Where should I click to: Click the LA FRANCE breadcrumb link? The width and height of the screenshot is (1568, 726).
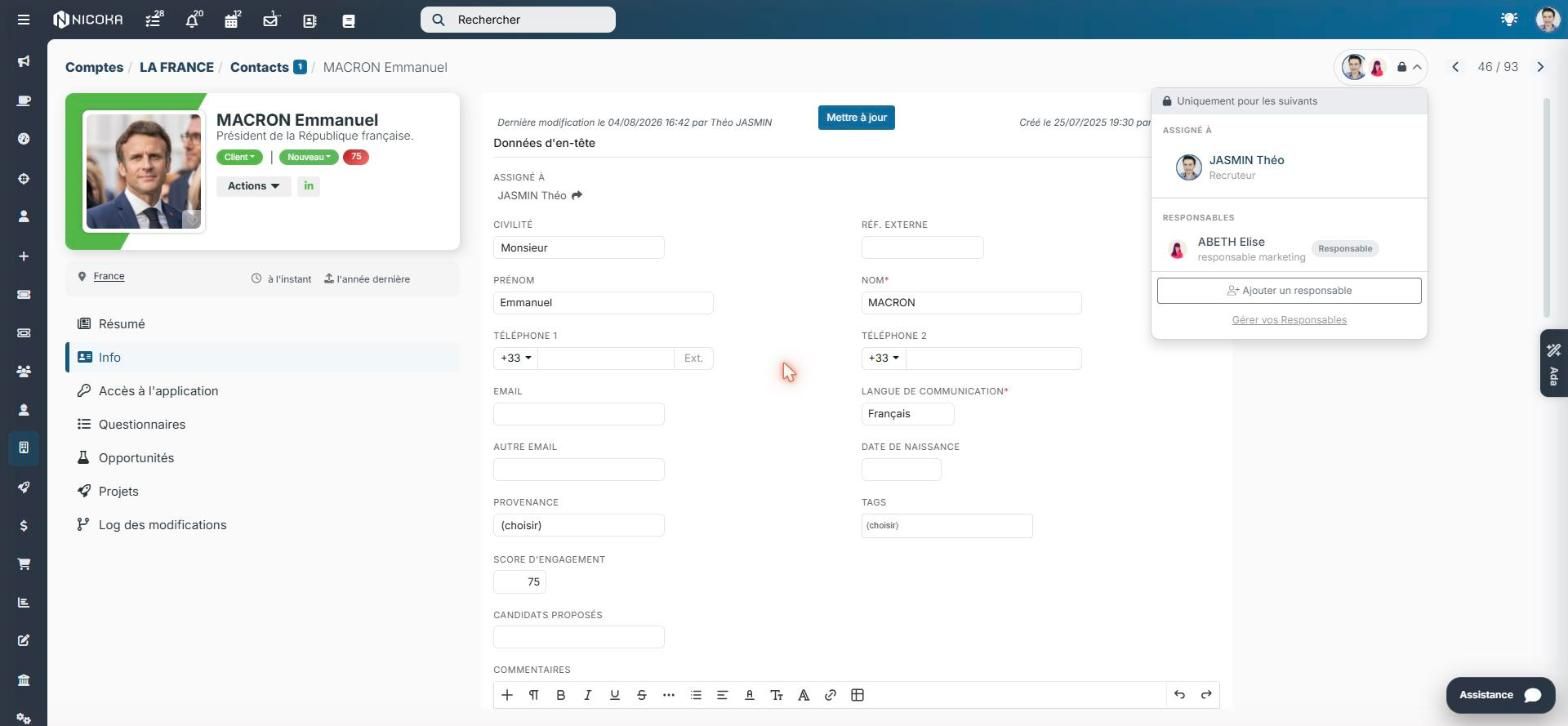click(x=176, y=67)
